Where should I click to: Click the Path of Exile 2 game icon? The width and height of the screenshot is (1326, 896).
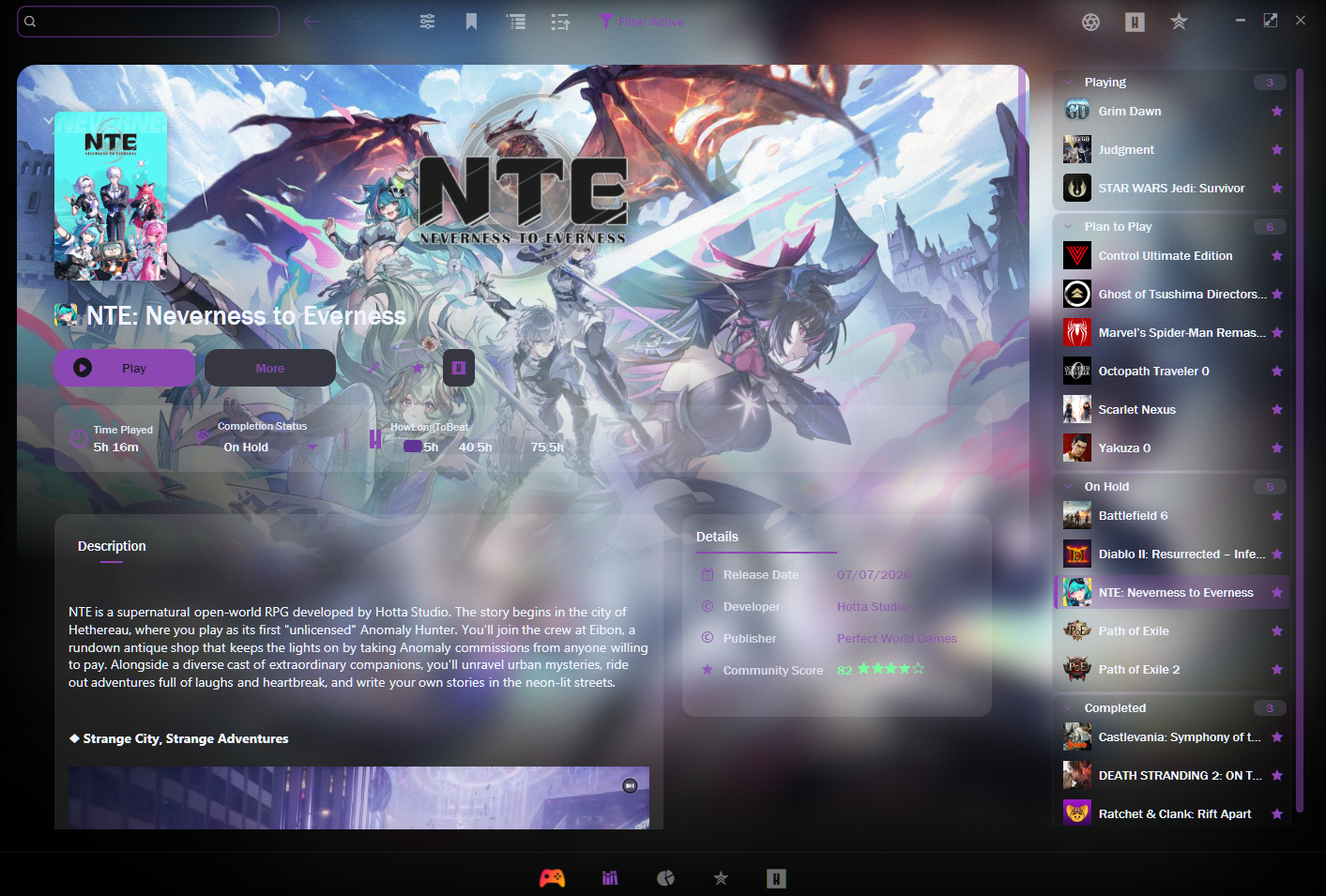tap(1077, 669)
